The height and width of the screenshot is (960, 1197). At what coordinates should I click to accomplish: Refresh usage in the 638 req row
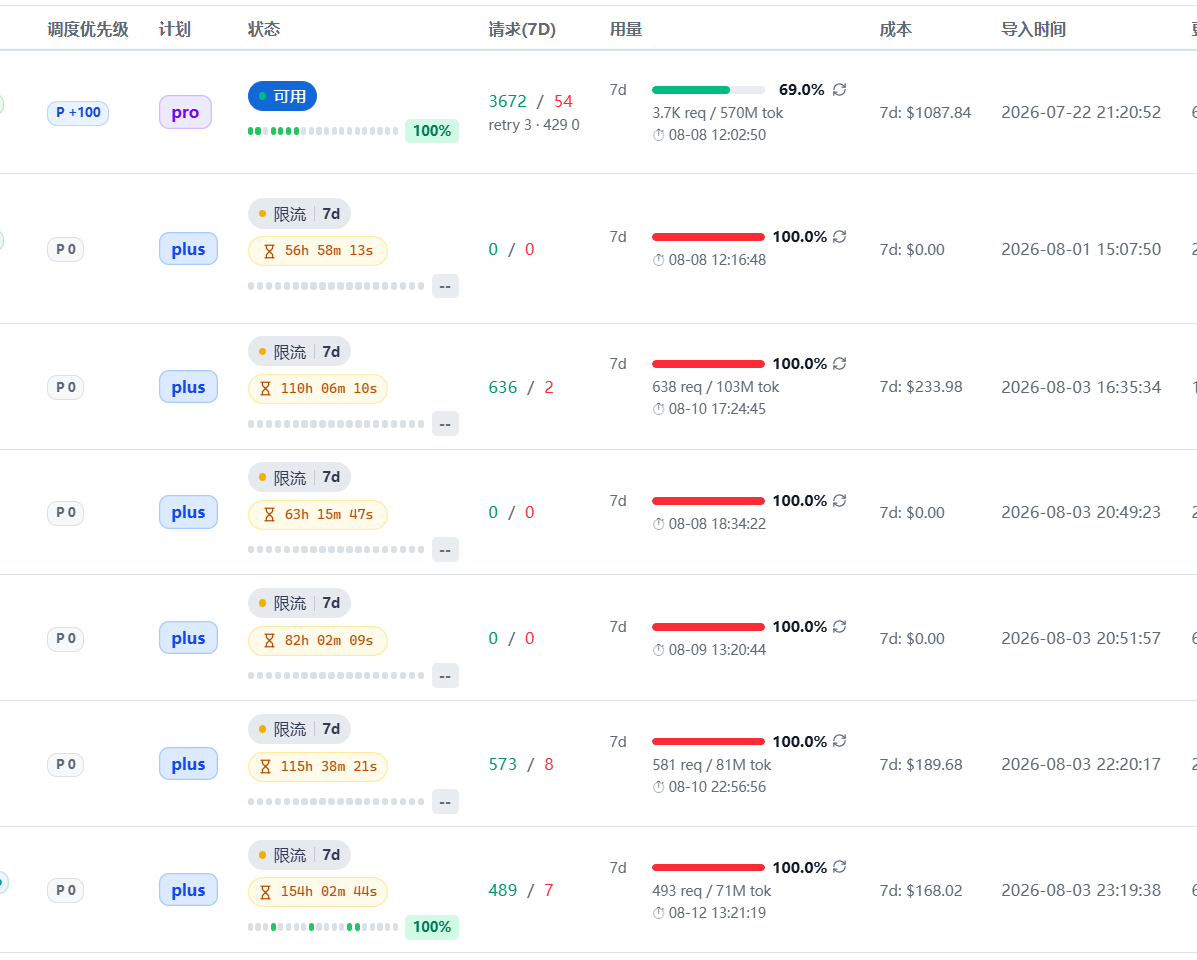tap(840, 363)
